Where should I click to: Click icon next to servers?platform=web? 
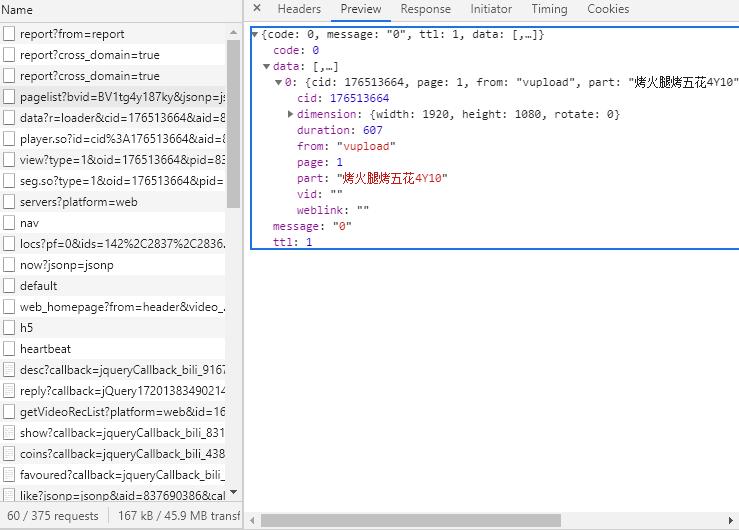point(9,202)
